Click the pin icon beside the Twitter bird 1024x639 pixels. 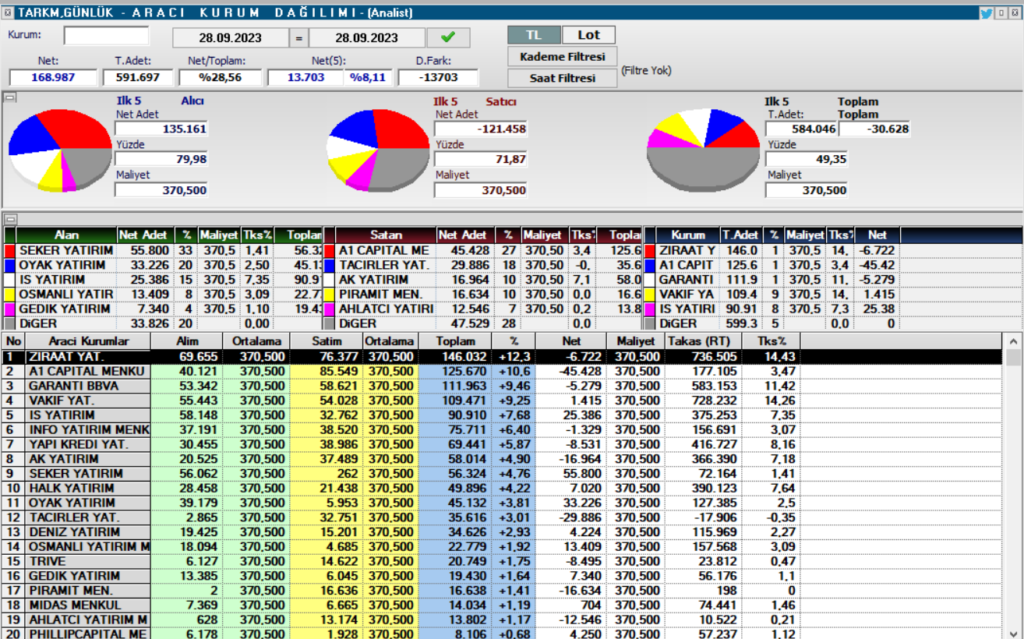[1003, 12]
